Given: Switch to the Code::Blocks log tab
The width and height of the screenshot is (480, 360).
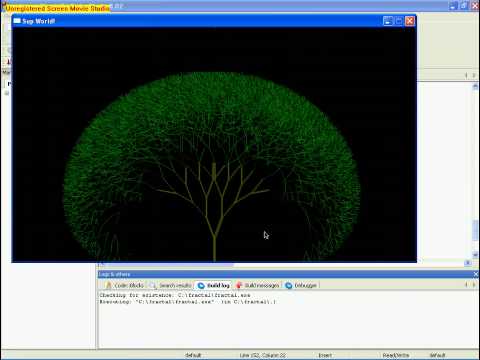Looking at the screenshot, I should coord(124,285).
